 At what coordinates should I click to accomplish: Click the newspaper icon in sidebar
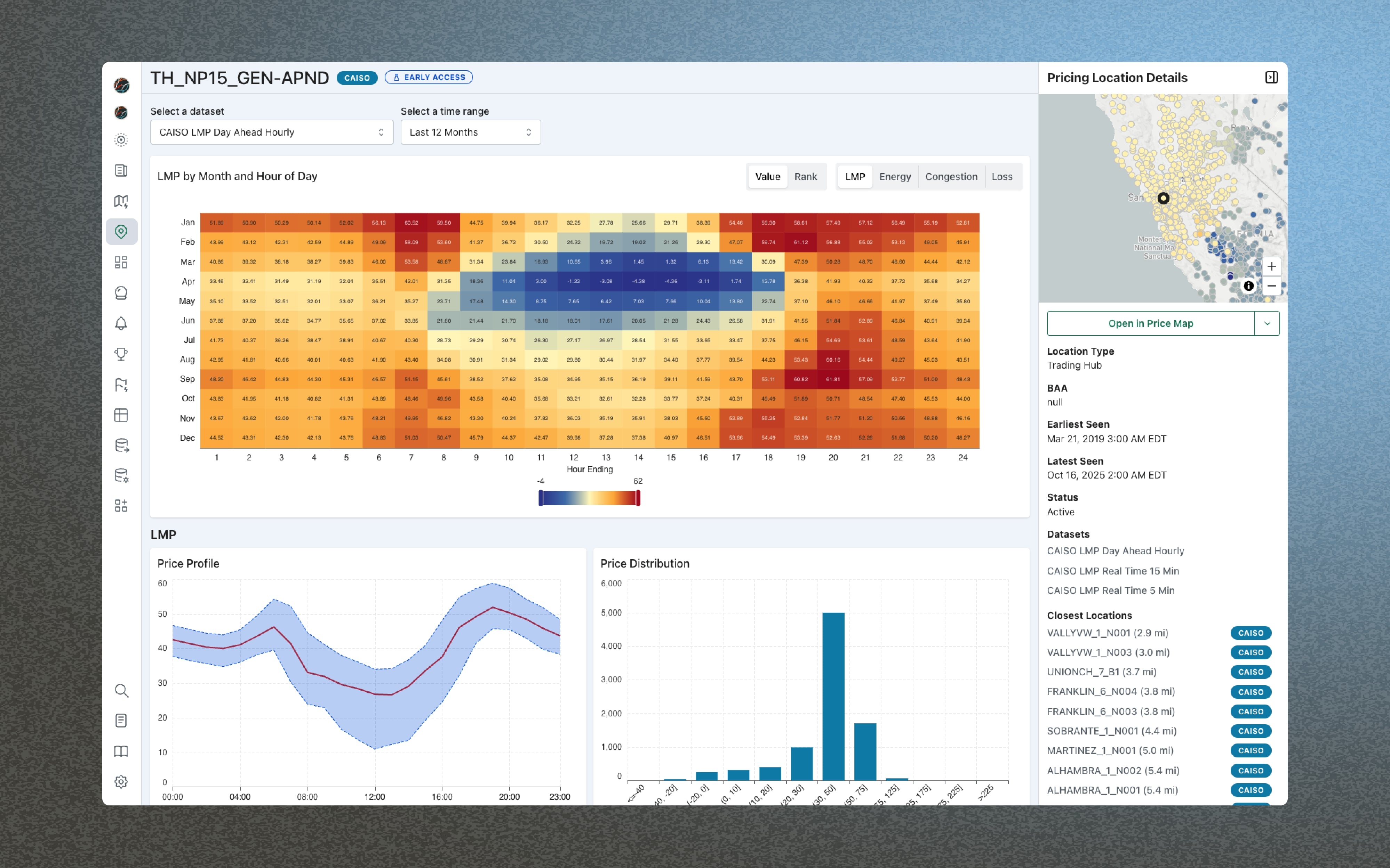[121, 170]
